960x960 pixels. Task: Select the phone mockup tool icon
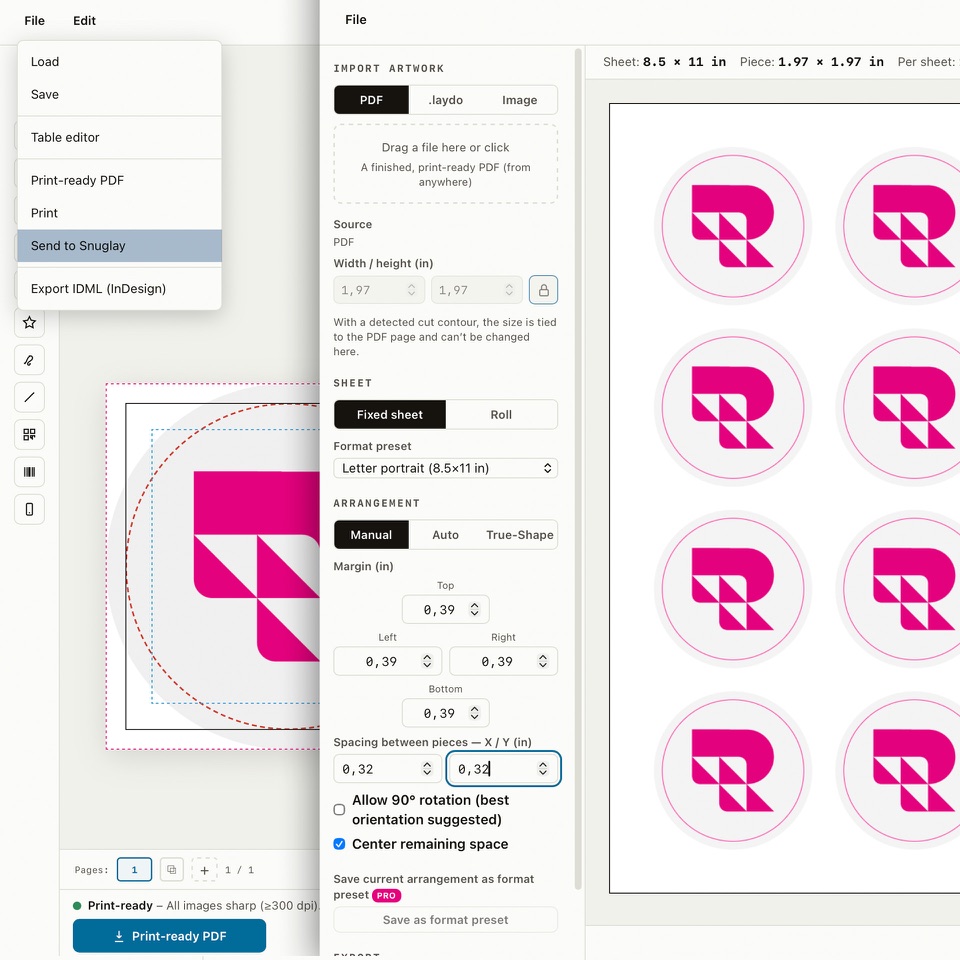[x=29, y=509]
